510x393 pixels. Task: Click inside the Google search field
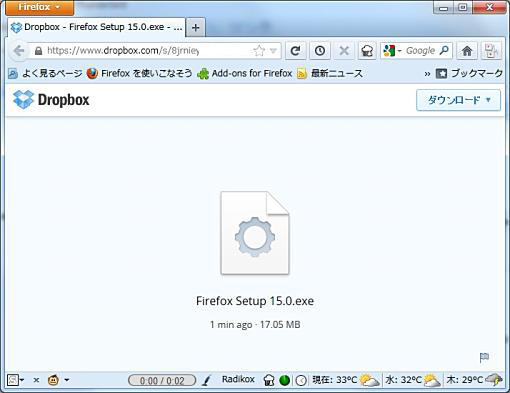pos(421,51)
